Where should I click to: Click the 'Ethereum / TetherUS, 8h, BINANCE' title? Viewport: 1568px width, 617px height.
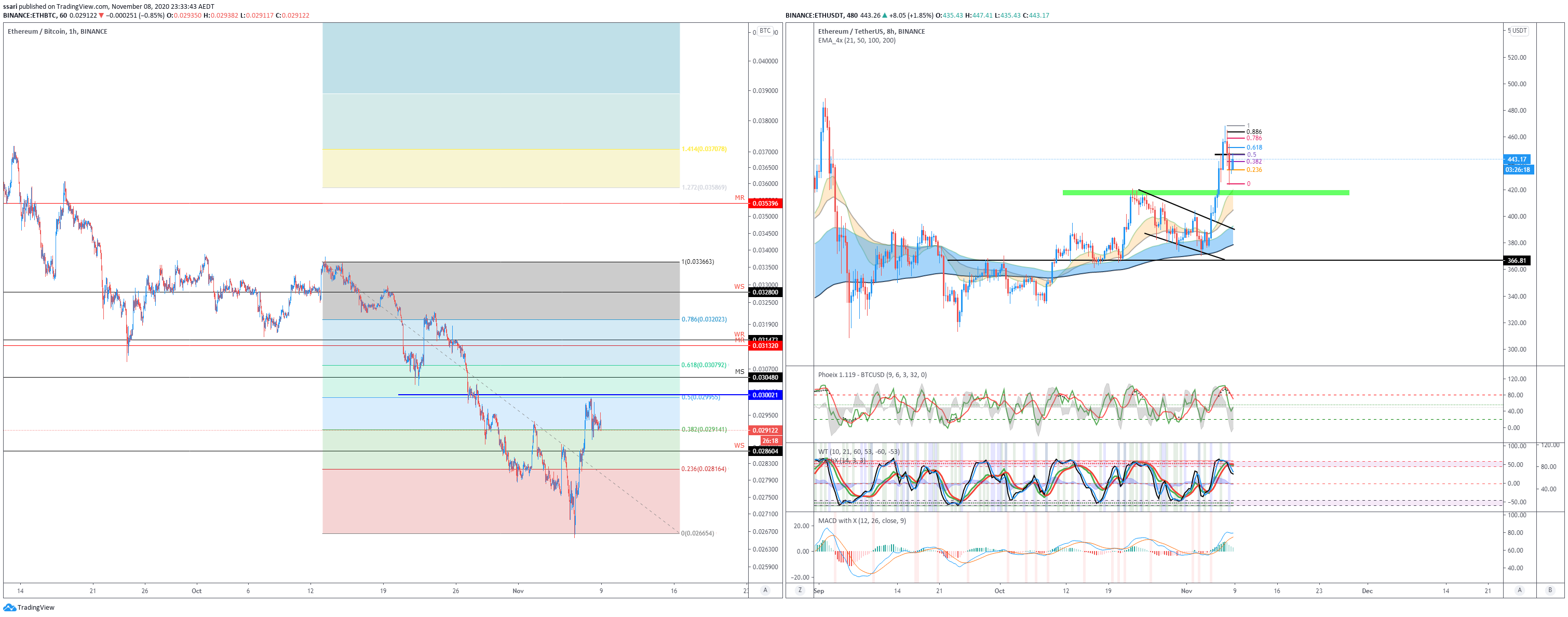point(871,32)
